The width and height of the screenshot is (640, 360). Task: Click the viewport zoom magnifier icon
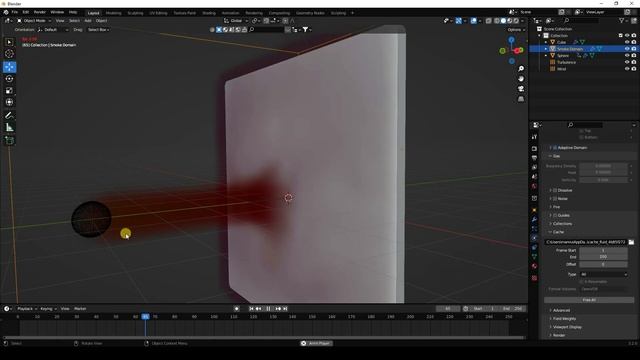click(x=521, y=69)
